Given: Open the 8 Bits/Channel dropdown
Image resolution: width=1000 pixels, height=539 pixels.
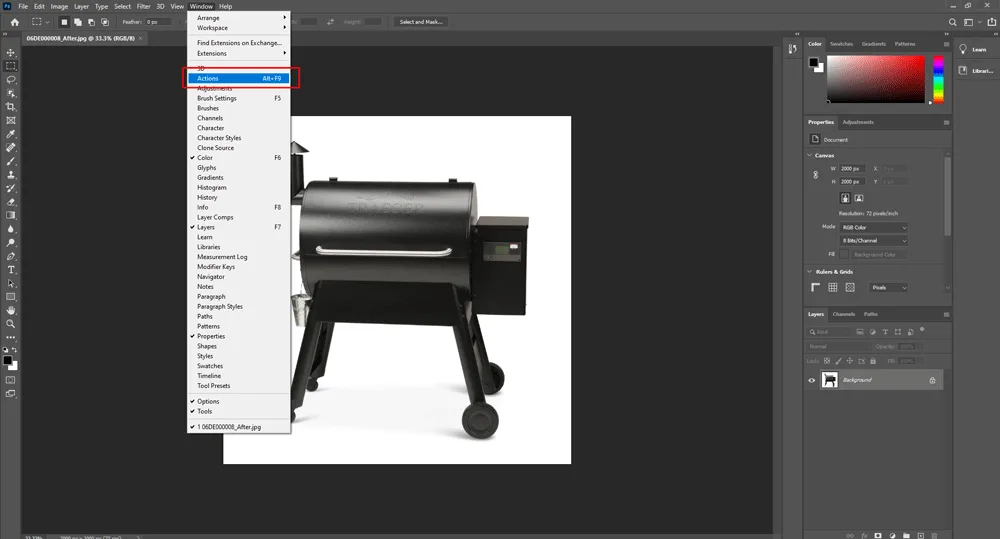Looking at the screenshot, I should (x=874, y=240).
